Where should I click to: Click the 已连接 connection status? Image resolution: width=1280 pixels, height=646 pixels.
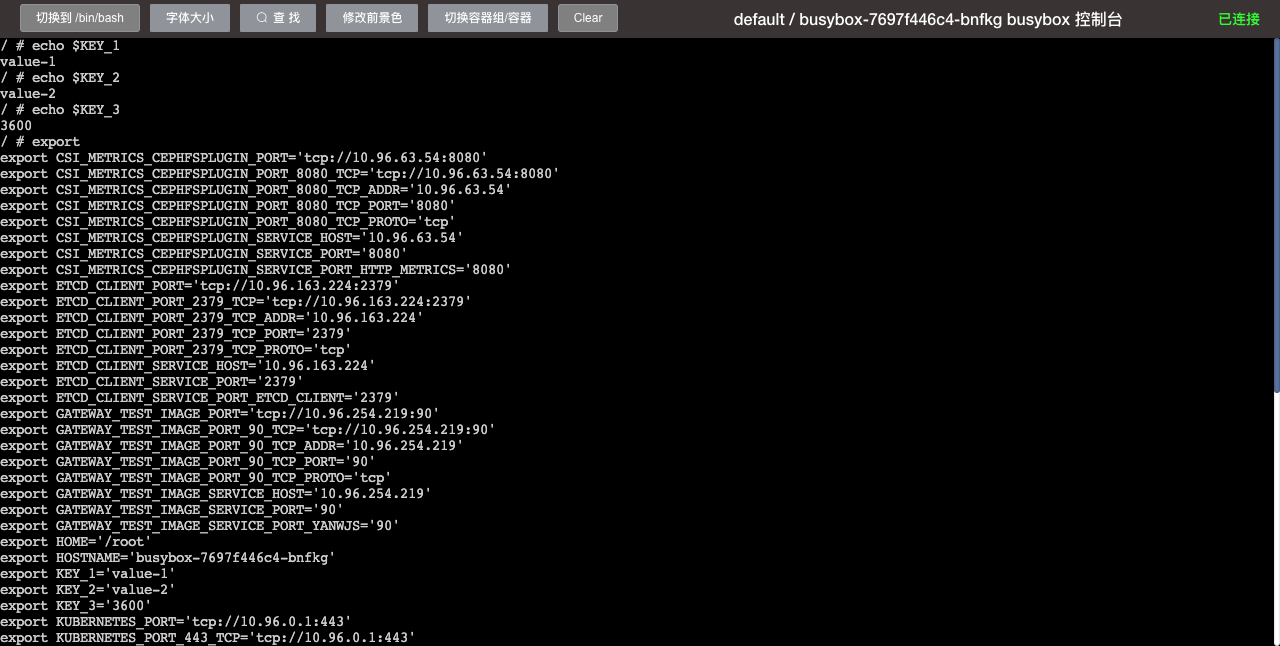(x=1239, y=19)
